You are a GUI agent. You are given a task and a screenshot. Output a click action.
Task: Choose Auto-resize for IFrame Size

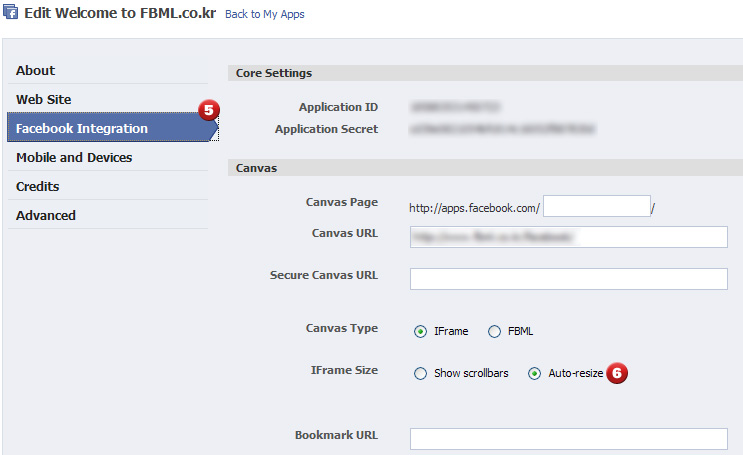tap(535, 373)
